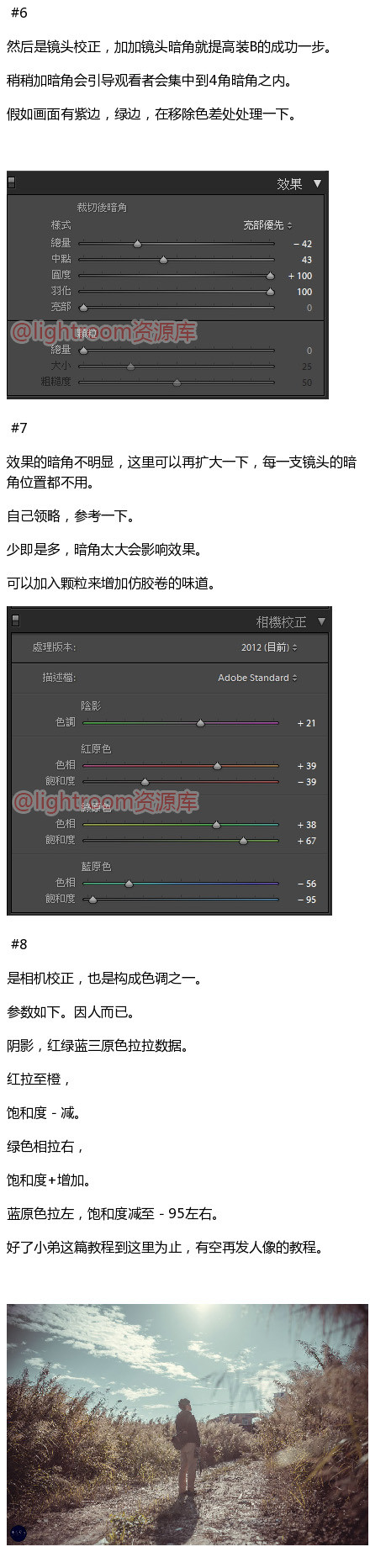Click the 綠原色 飽和度 slider handle
Screen dimensions: 370x1568
(x=243, y=841)
